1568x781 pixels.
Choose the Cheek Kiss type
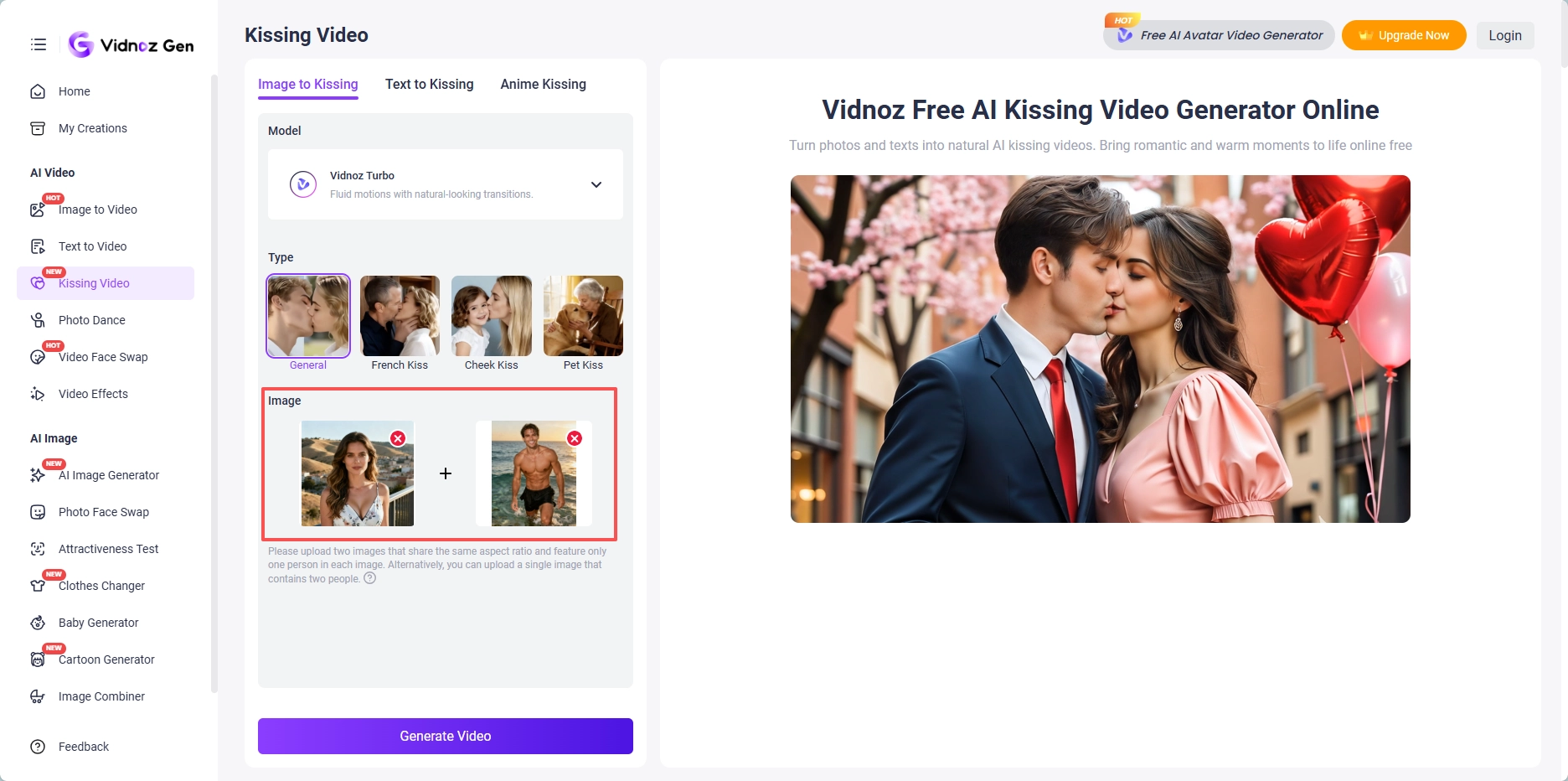click(491, 316)
